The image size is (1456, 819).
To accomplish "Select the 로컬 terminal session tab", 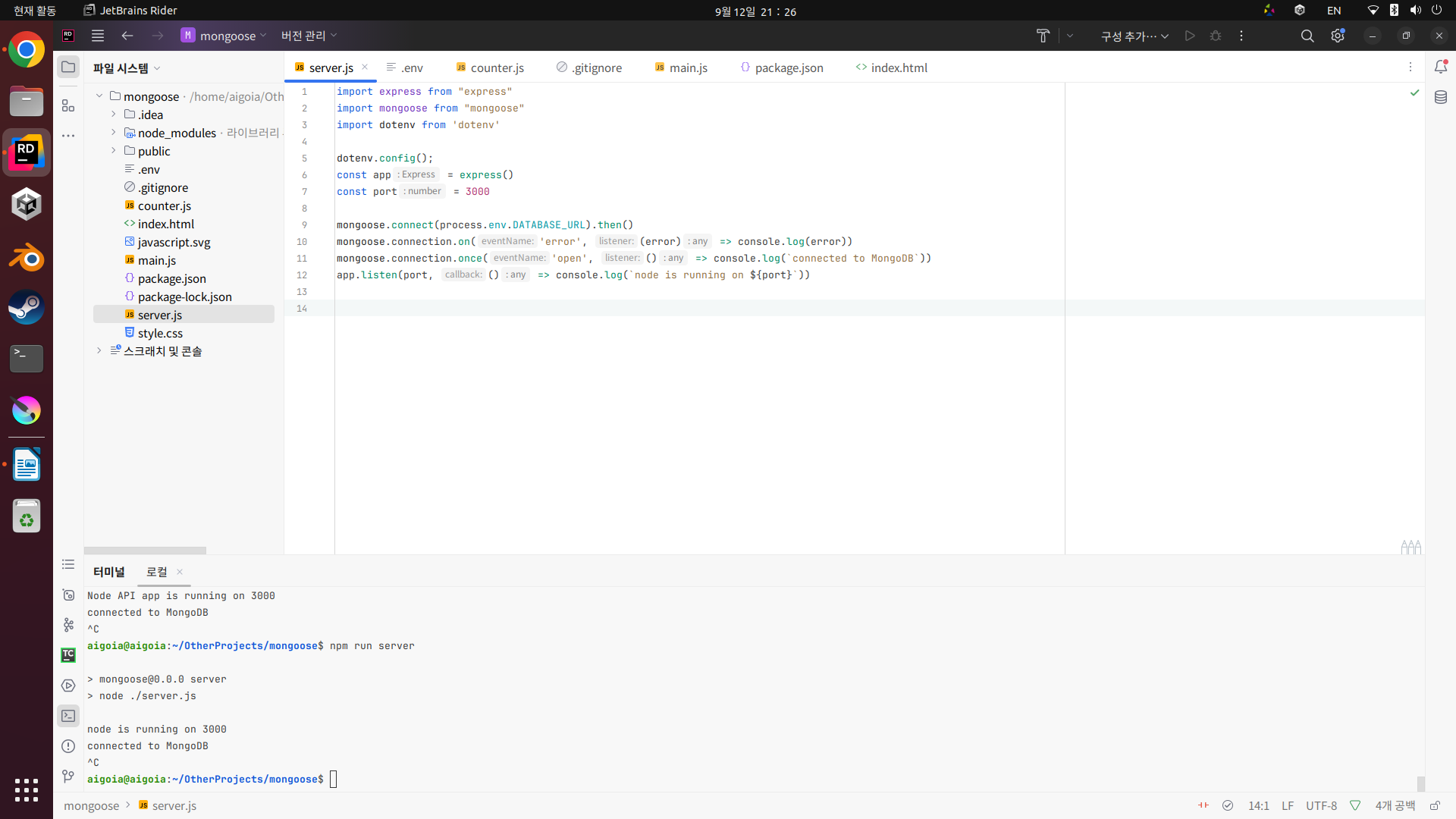I will coord(157,572).
